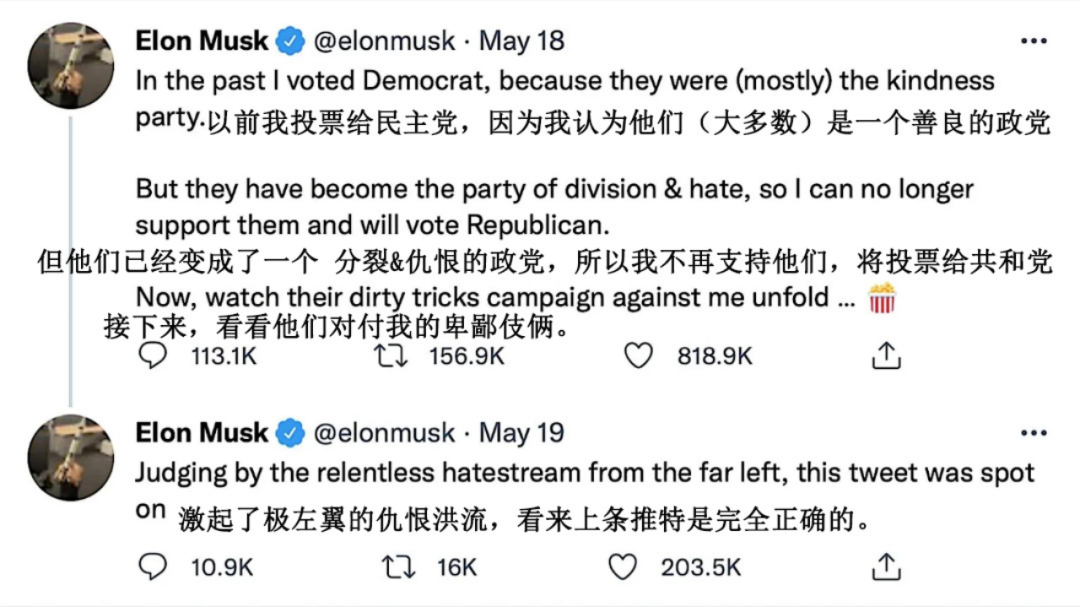The height and width of the screenshot is (607, 1080).
Task: Retweet the May 19 tweet
Action: pos(398,568)
